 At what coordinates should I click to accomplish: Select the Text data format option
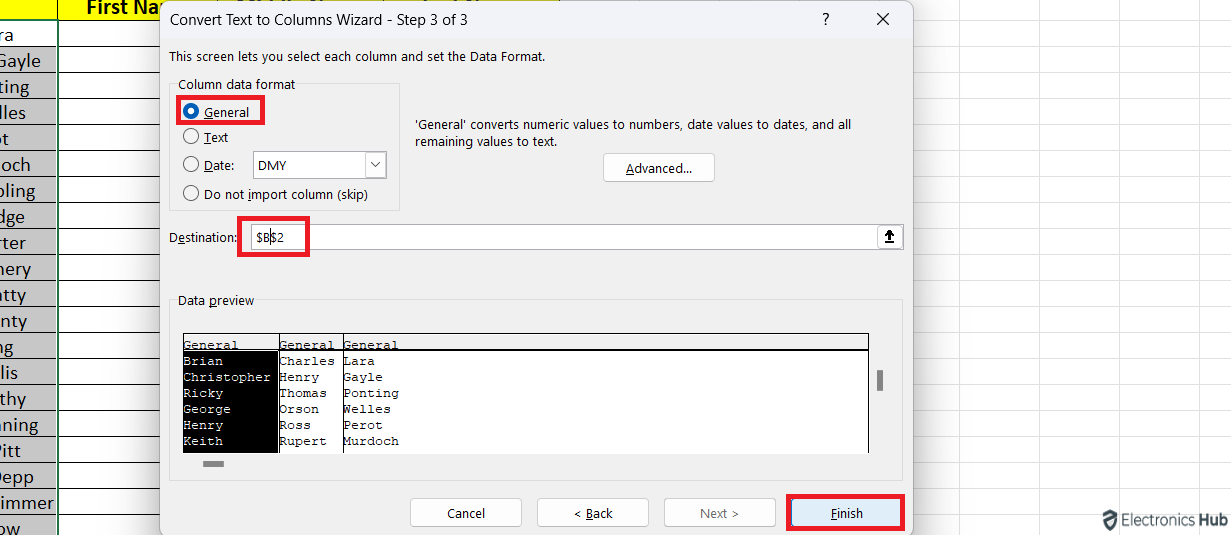pyautogui.click(x=191, y=137)
